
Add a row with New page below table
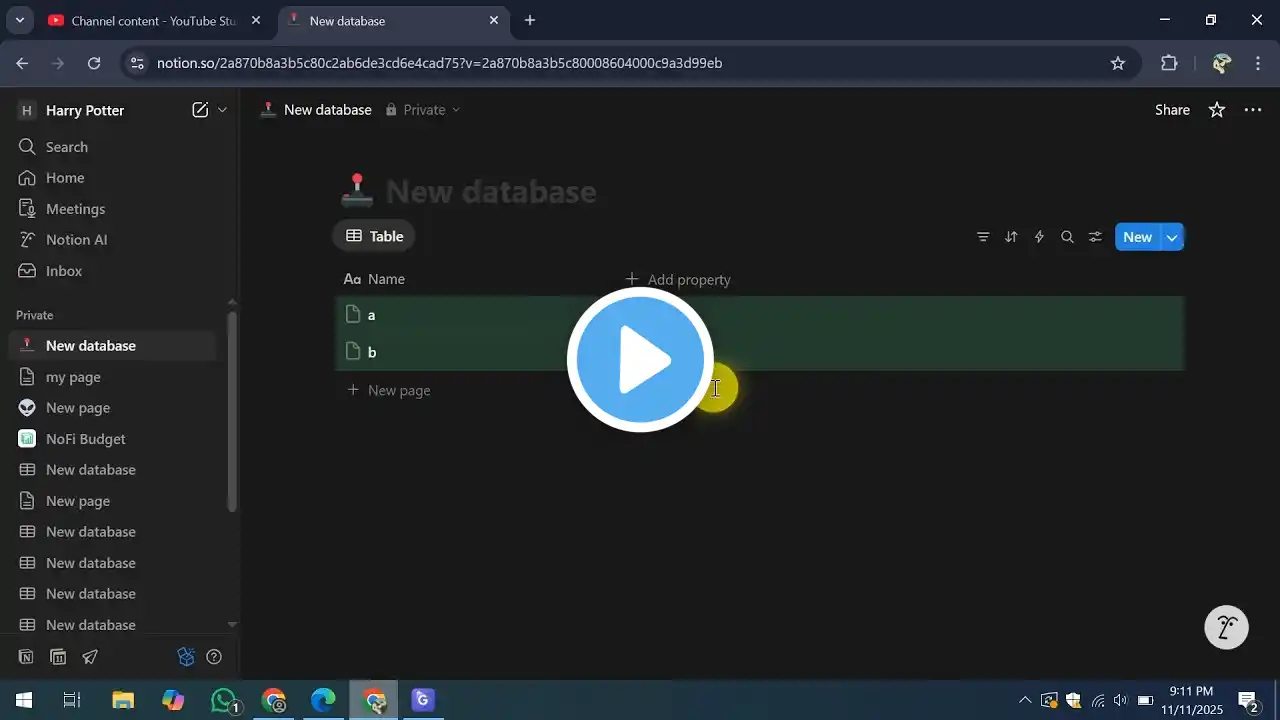389,390
